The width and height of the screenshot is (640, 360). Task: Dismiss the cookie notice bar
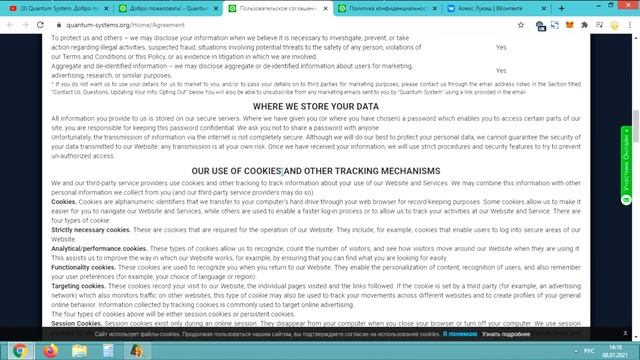click(x=625, y=333)
